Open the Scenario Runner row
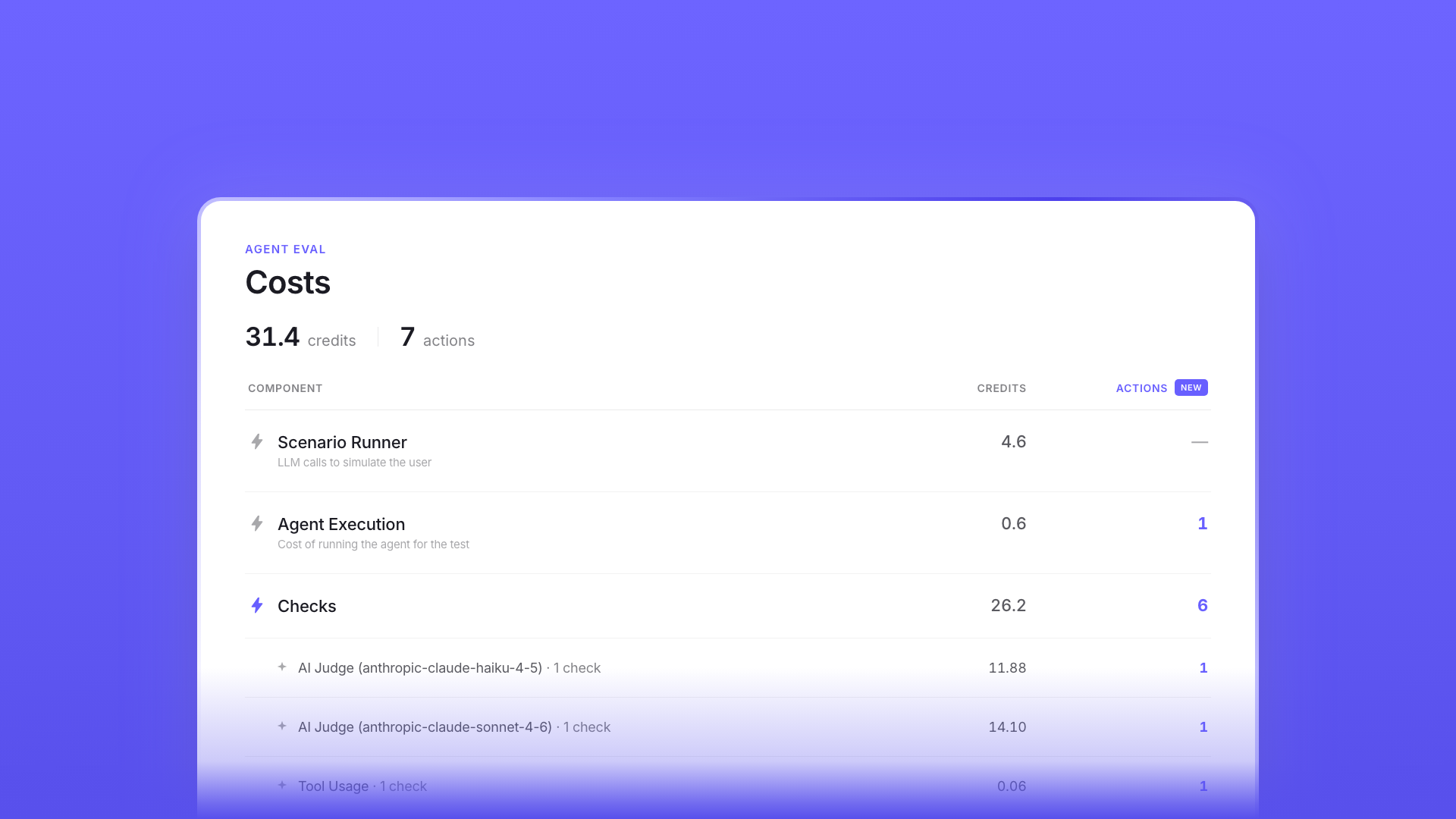 (727, 451)
